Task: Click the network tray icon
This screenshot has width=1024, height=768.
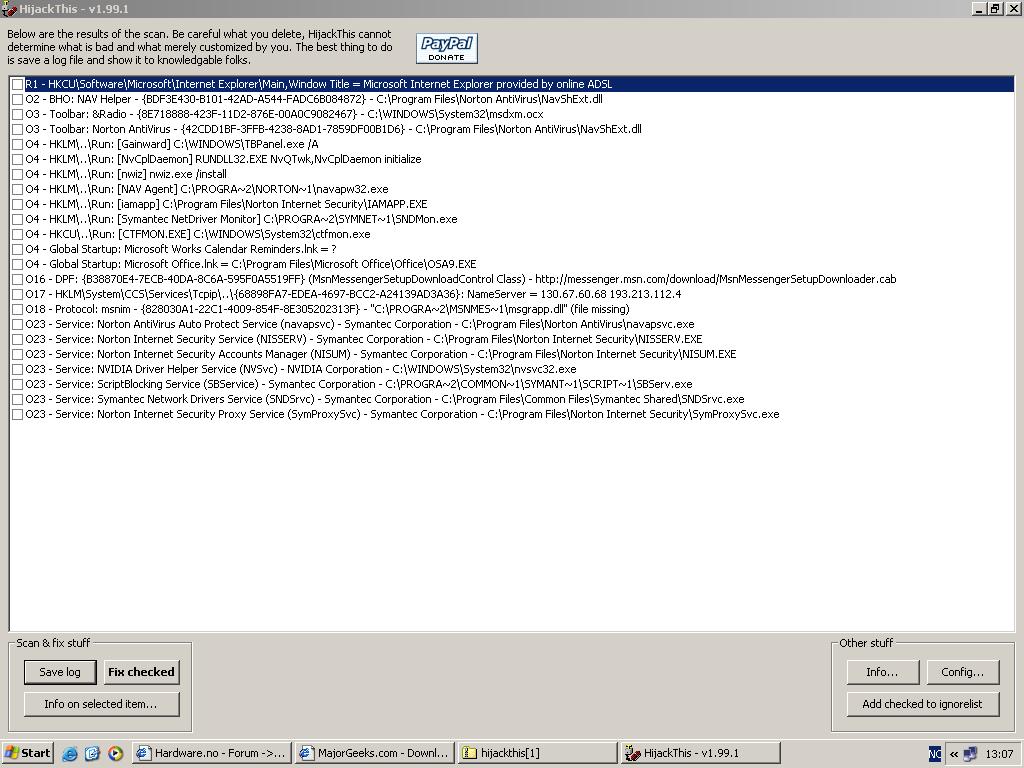Action: 970,754
